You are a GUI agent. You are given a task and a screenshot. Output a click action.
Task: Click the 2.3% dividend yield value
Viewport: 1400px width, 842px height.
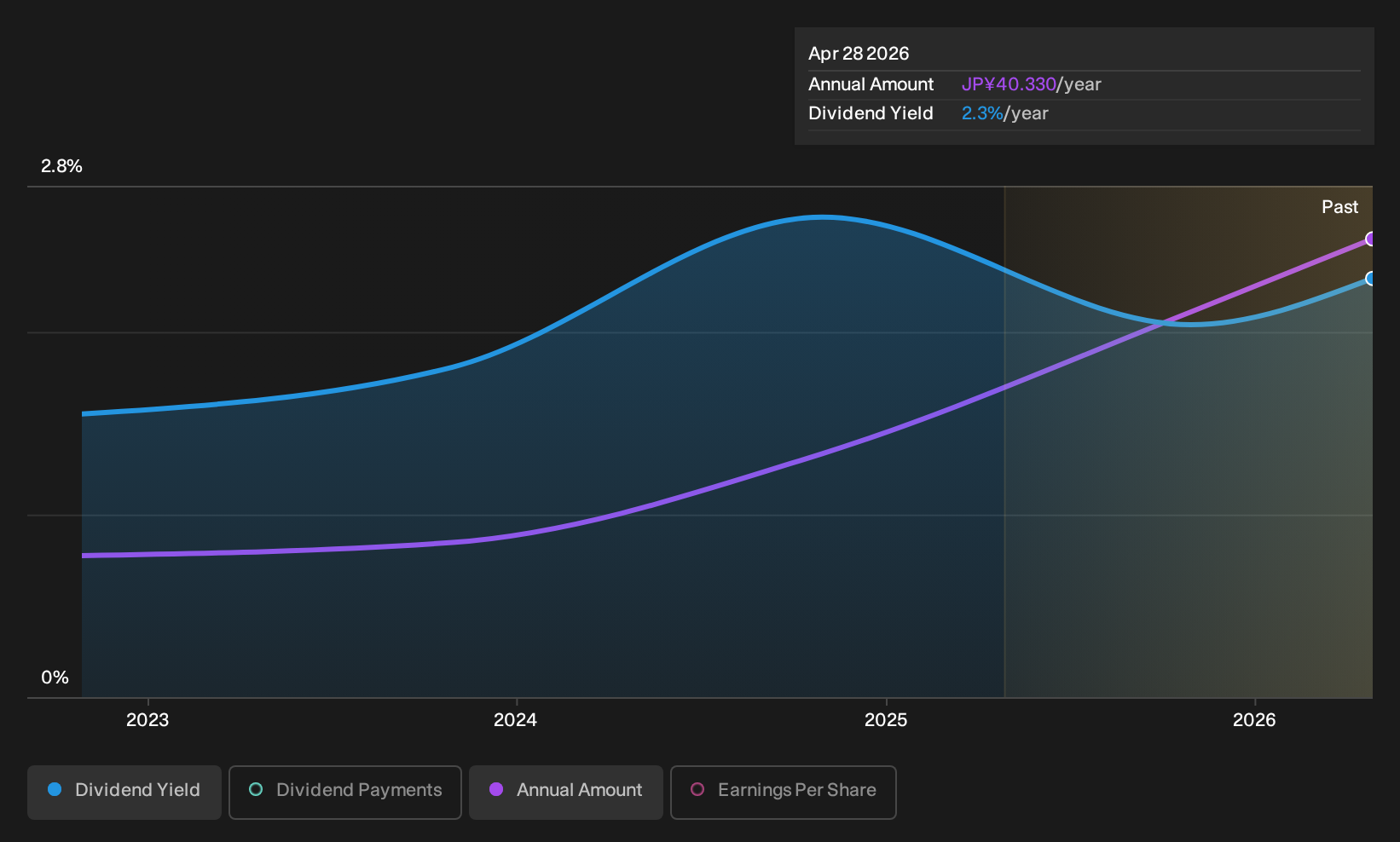pos(982,113)
